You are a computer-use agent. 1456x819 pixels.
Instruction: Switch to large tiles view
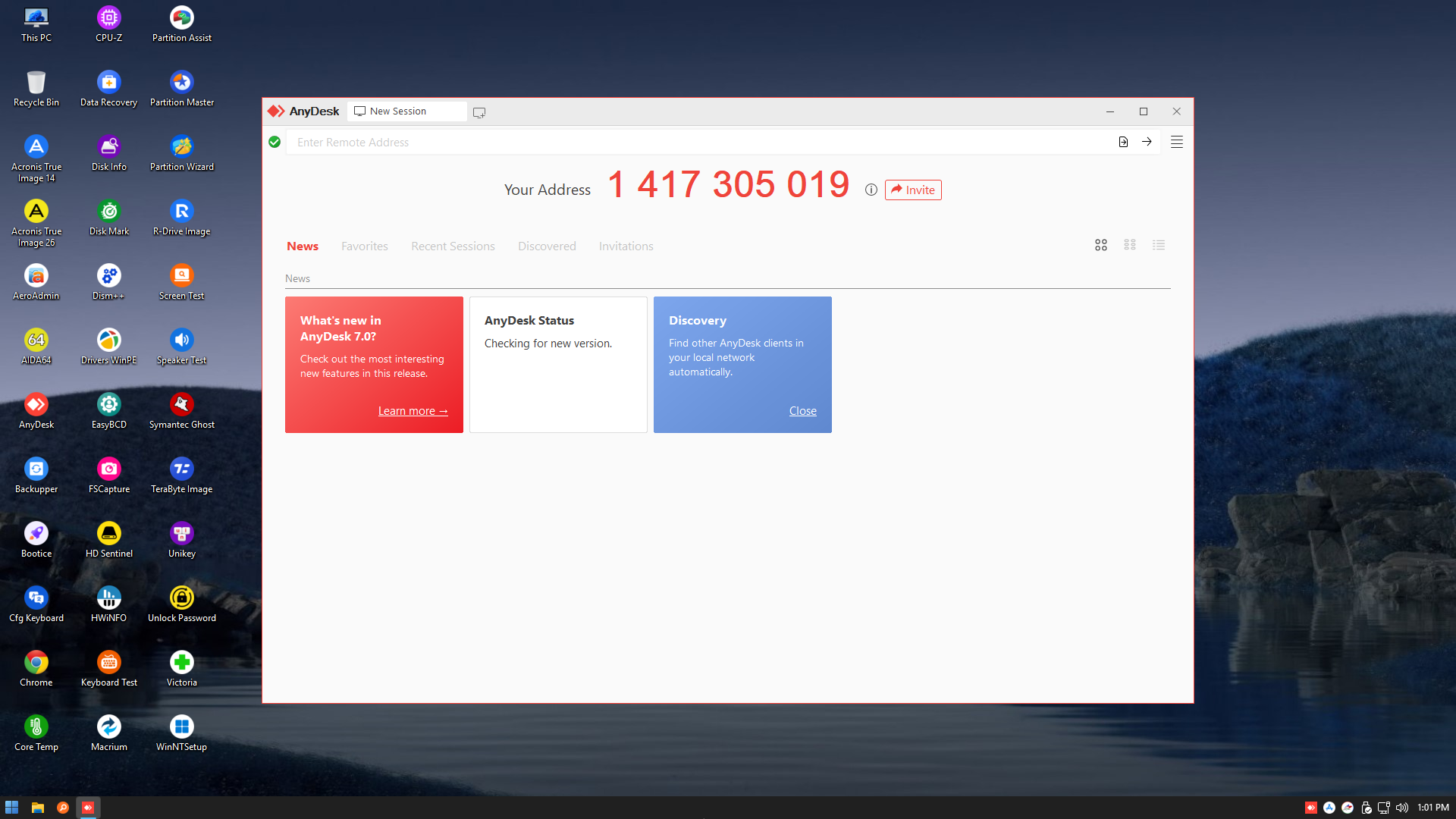click(1101, 245)
